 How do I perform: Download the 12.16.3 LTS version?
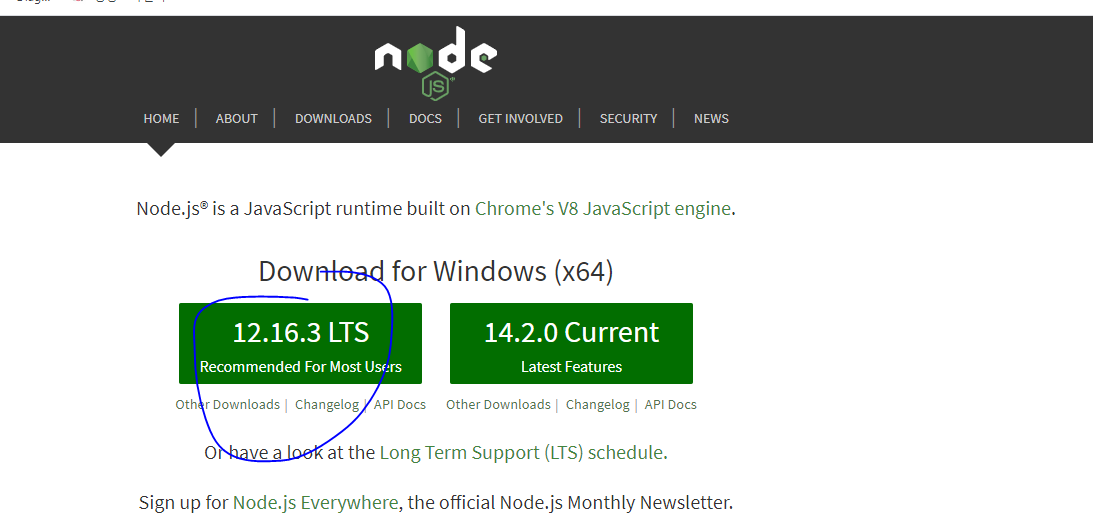click(300, 343)
